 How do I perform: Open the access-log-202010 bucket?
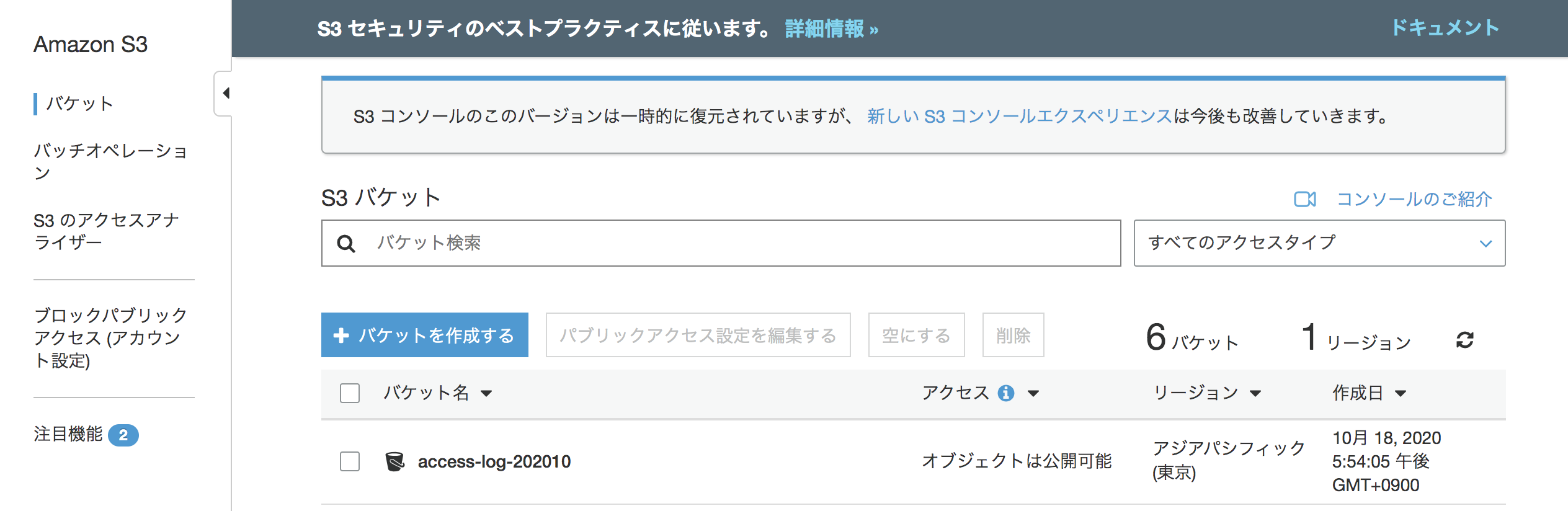494,461
